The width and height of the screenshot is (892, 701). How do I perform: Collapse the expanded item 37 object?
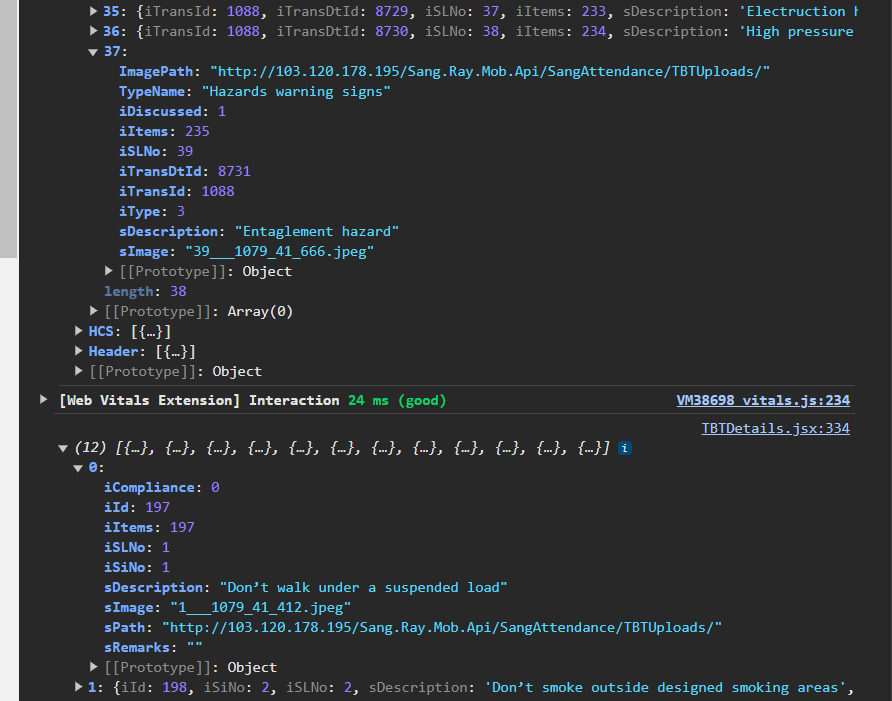click(94, 51)
